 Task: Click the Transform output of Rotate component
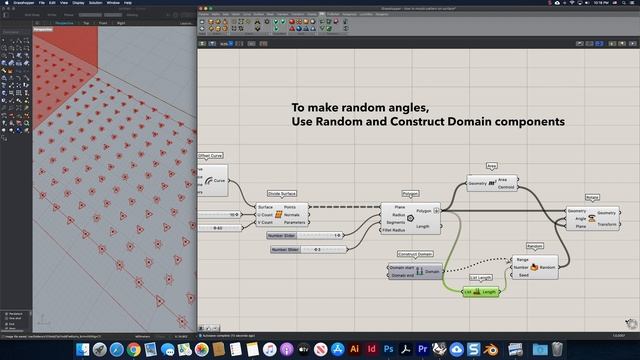607,224
